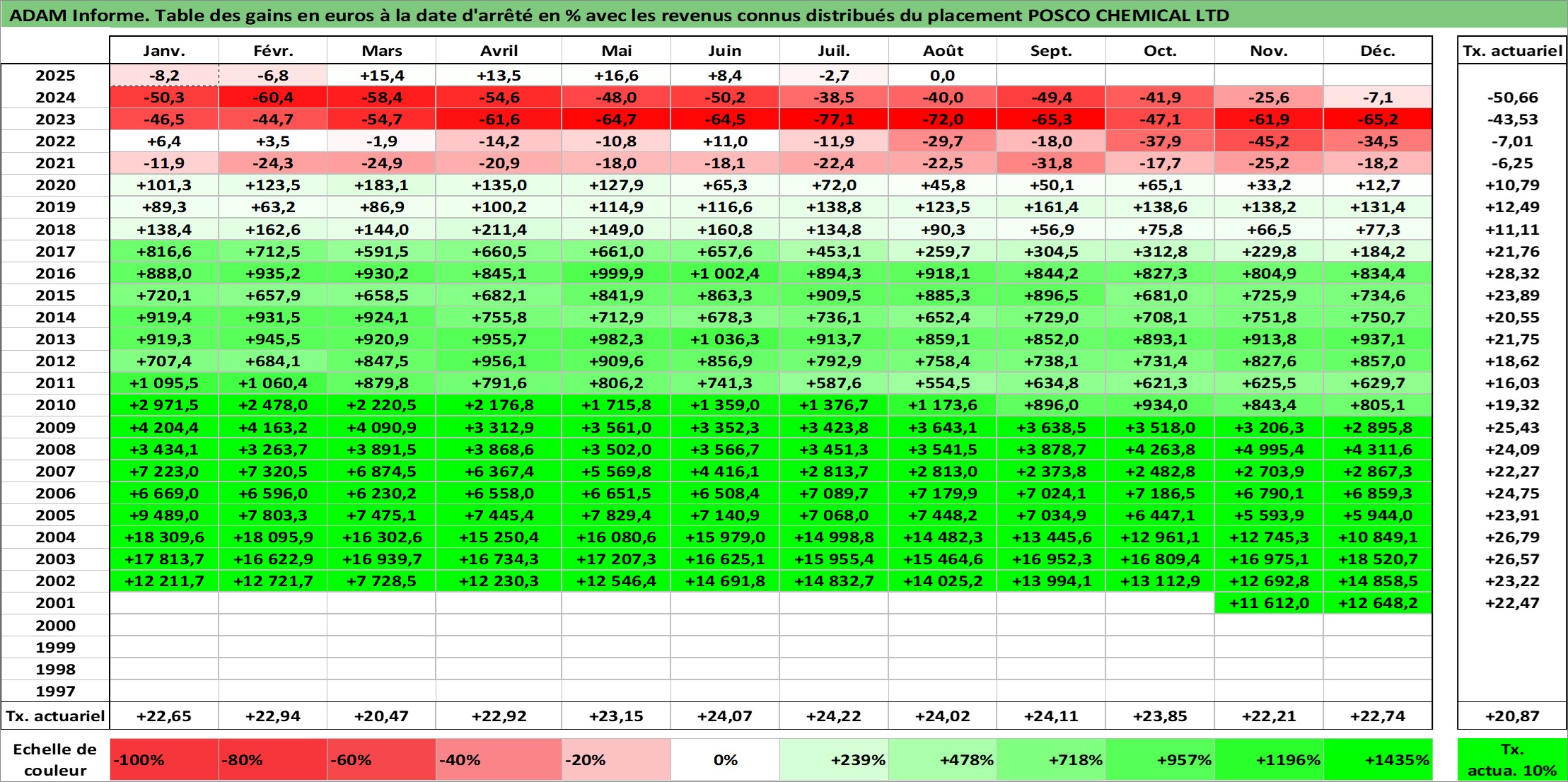Select the +161,4 value in 2019 row

(1051, 207)
